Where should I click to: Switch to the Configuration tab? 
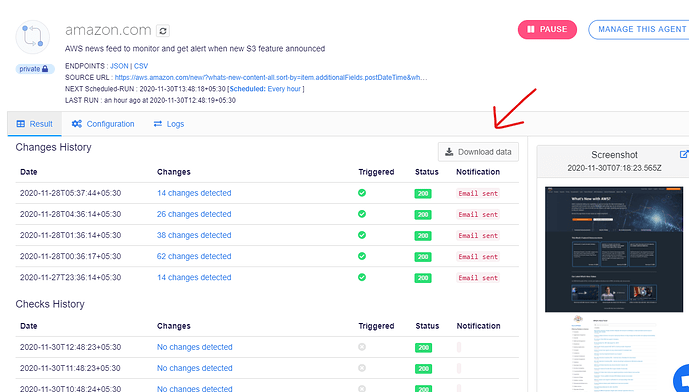click(x=103, y=124)
